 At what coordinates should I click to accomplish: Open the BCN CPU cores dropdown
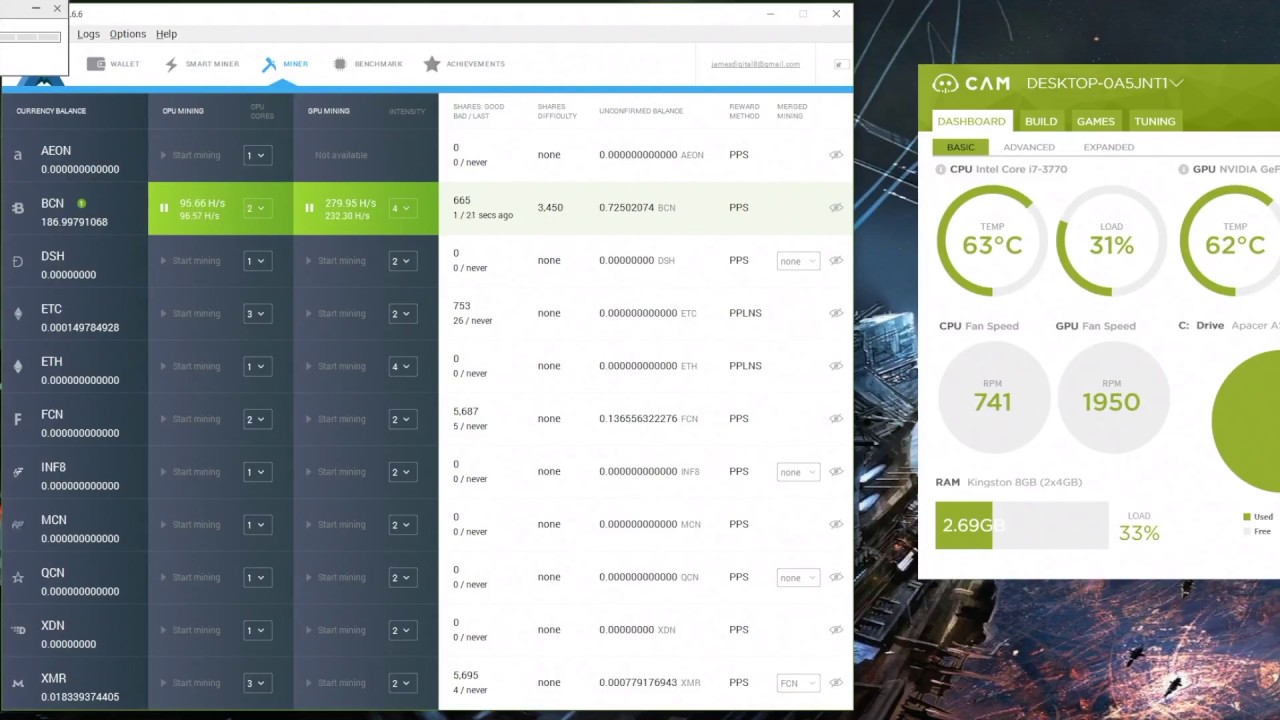[x=257, y=208]
